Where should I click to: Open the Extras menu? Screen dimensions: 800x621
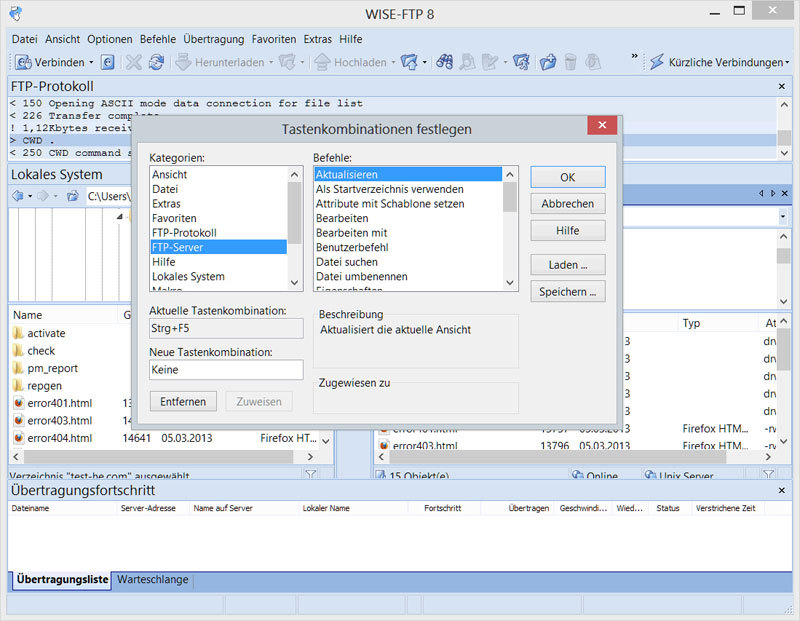point(317,39)
